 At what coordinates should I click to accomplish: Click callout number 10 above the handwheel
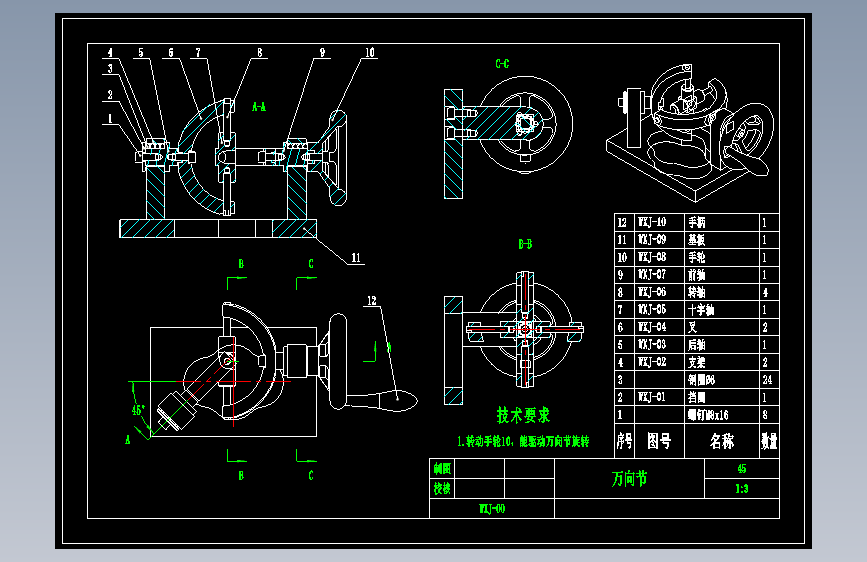[369, 53]
